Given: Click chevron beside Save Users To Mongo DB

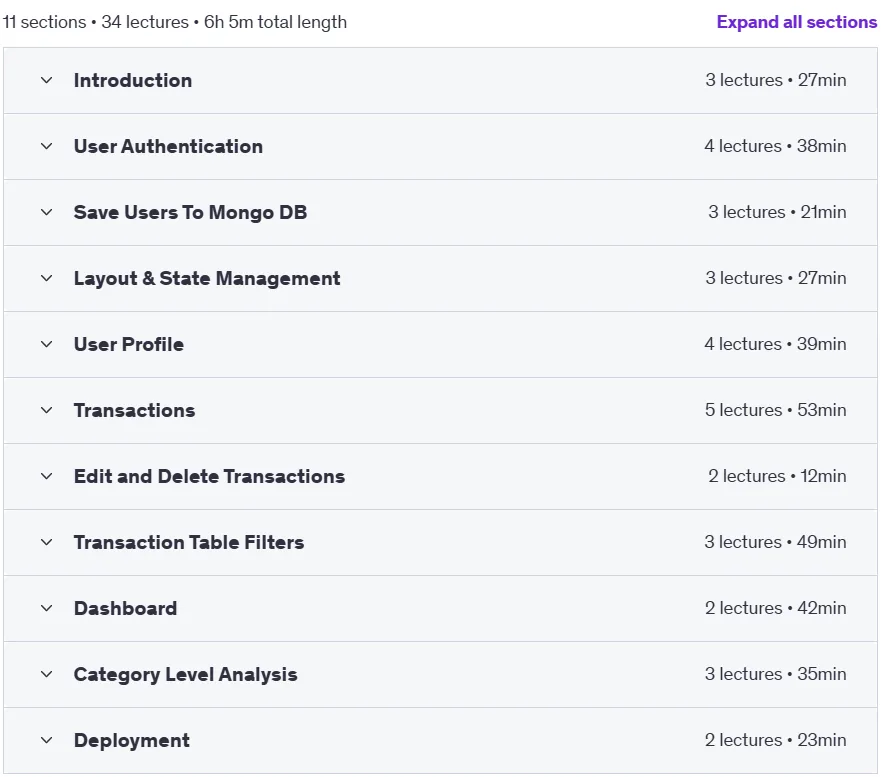Looking at the screenshot, I should pos(47,212).
